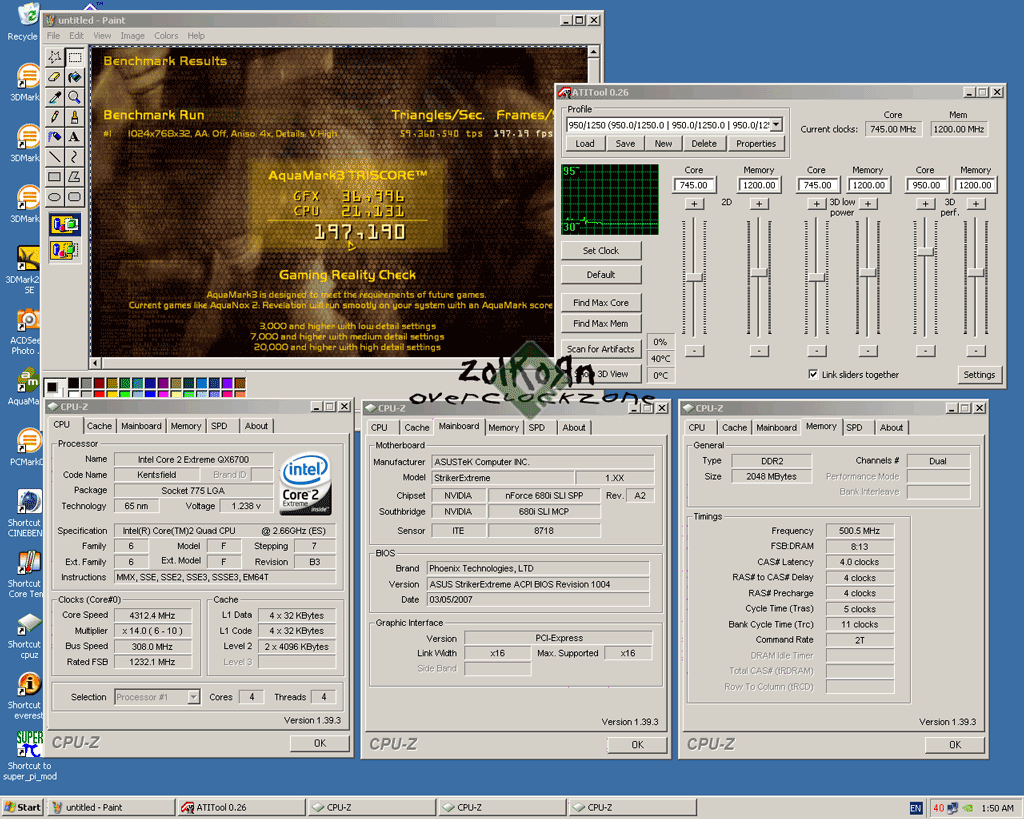Pick the Curve tool in Paint
Viewport: 1024px width, 819px height.
(x=74, y=157)
